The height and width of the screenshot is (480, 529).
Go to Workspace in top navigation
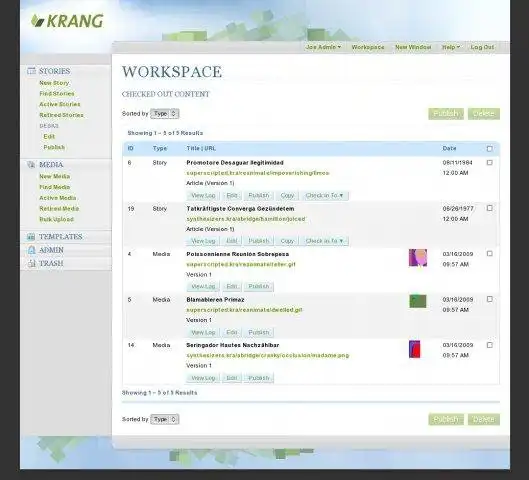point(368,47)
